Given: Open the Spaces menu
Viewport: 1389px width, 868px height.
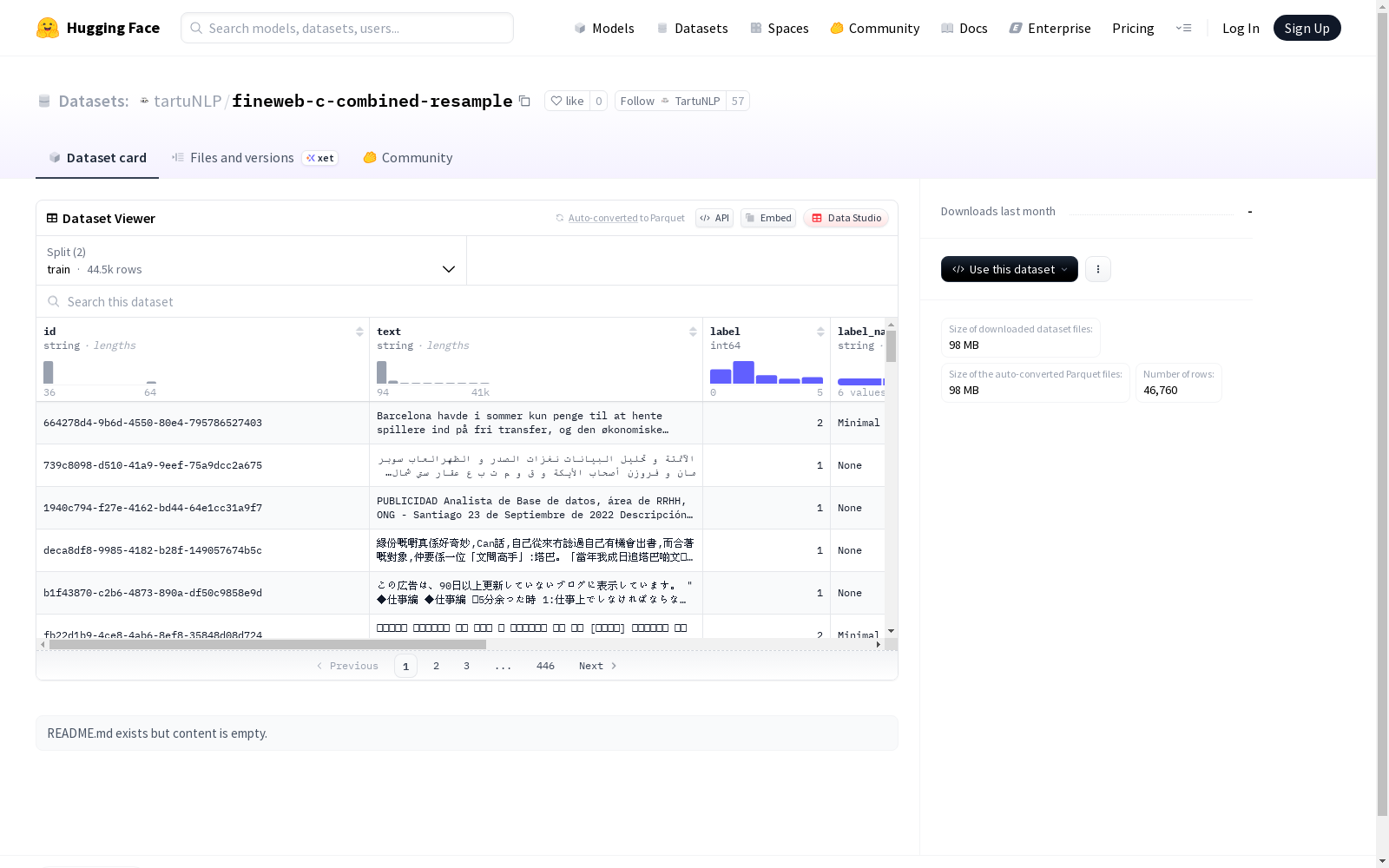Looking at the screenshot, I should pyautogui.click(x=780, y=28).
